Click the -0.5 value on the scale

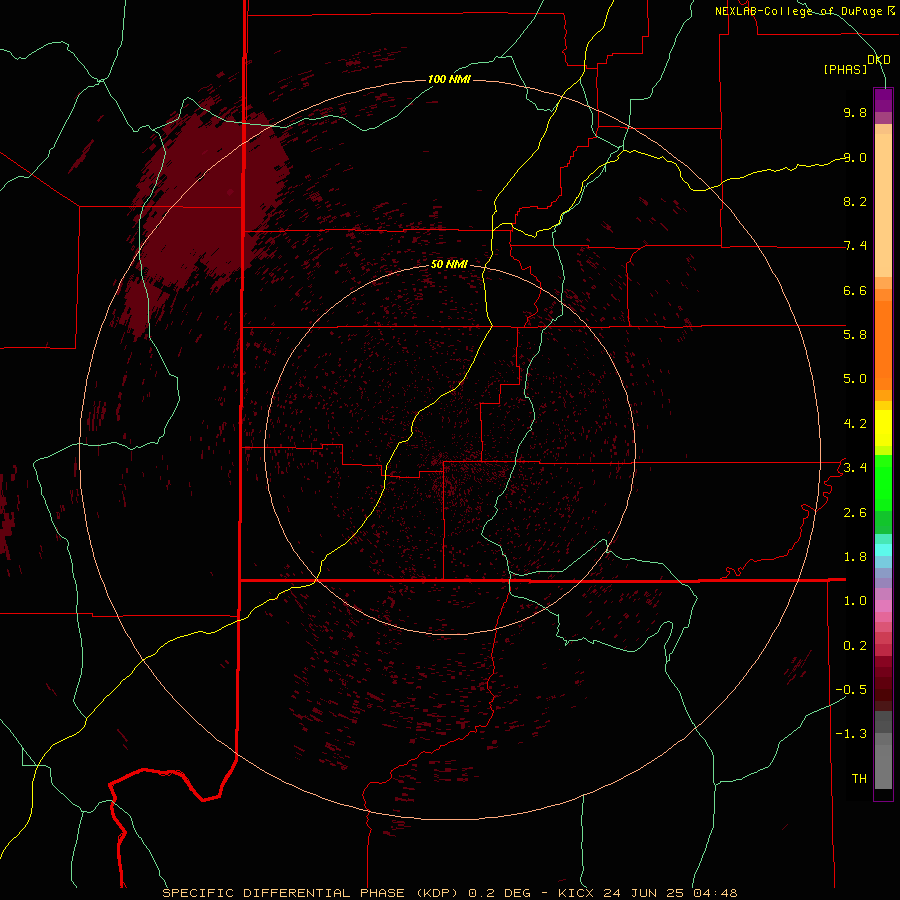tap(851, 690)
